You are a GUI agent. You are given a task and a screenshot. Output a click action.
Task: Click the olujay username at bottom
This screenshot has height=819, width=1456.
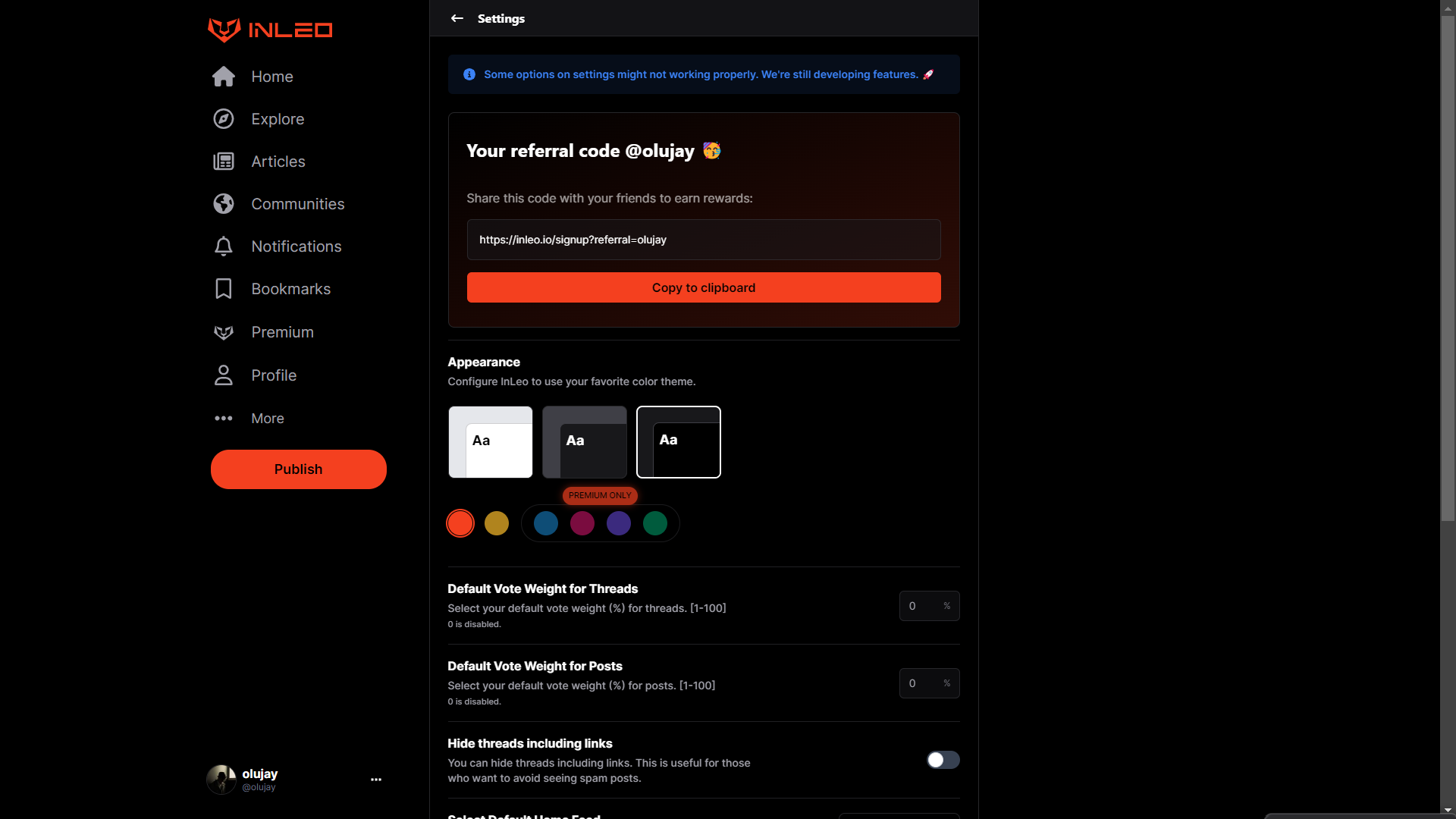pos(260,773)
